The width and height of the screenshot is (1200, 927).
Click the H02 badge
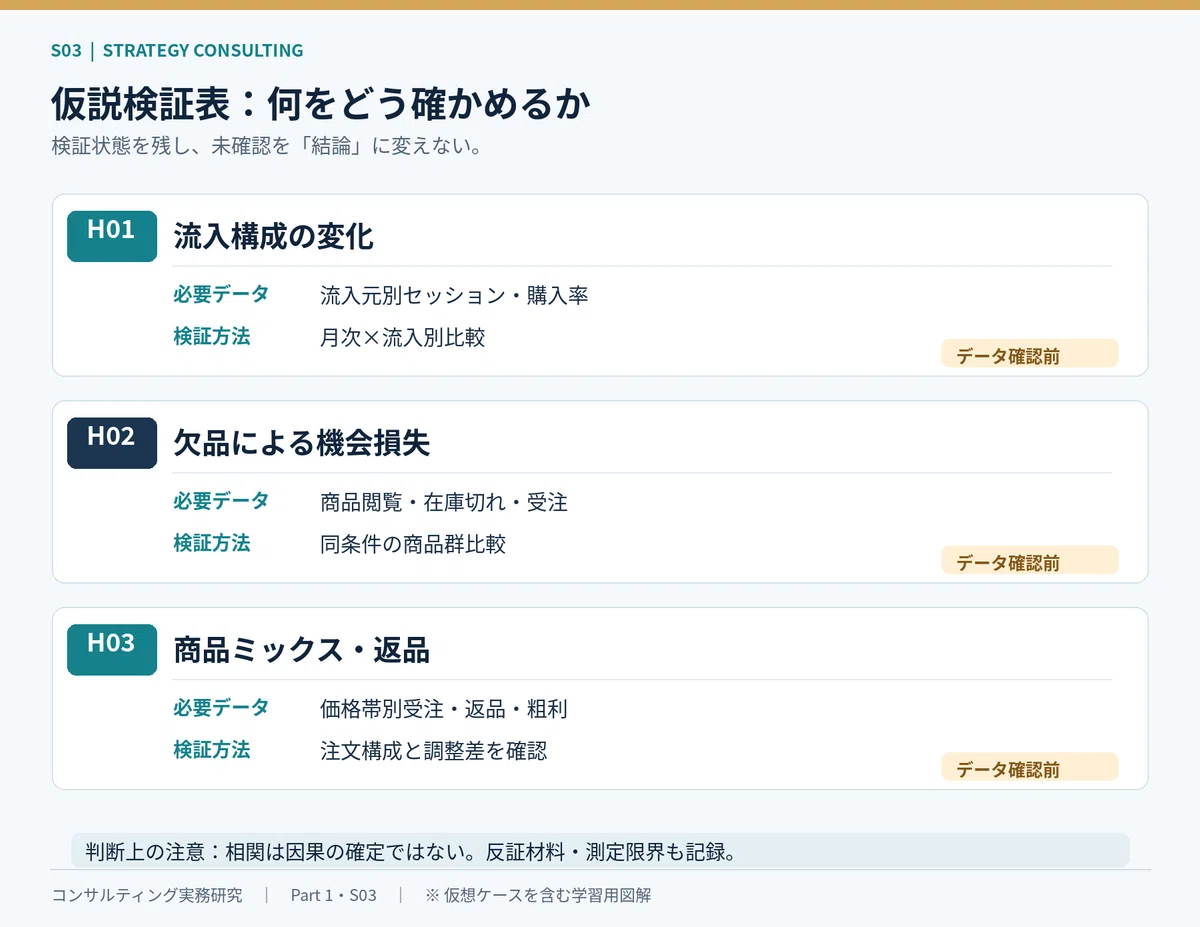tap(112, 443)
